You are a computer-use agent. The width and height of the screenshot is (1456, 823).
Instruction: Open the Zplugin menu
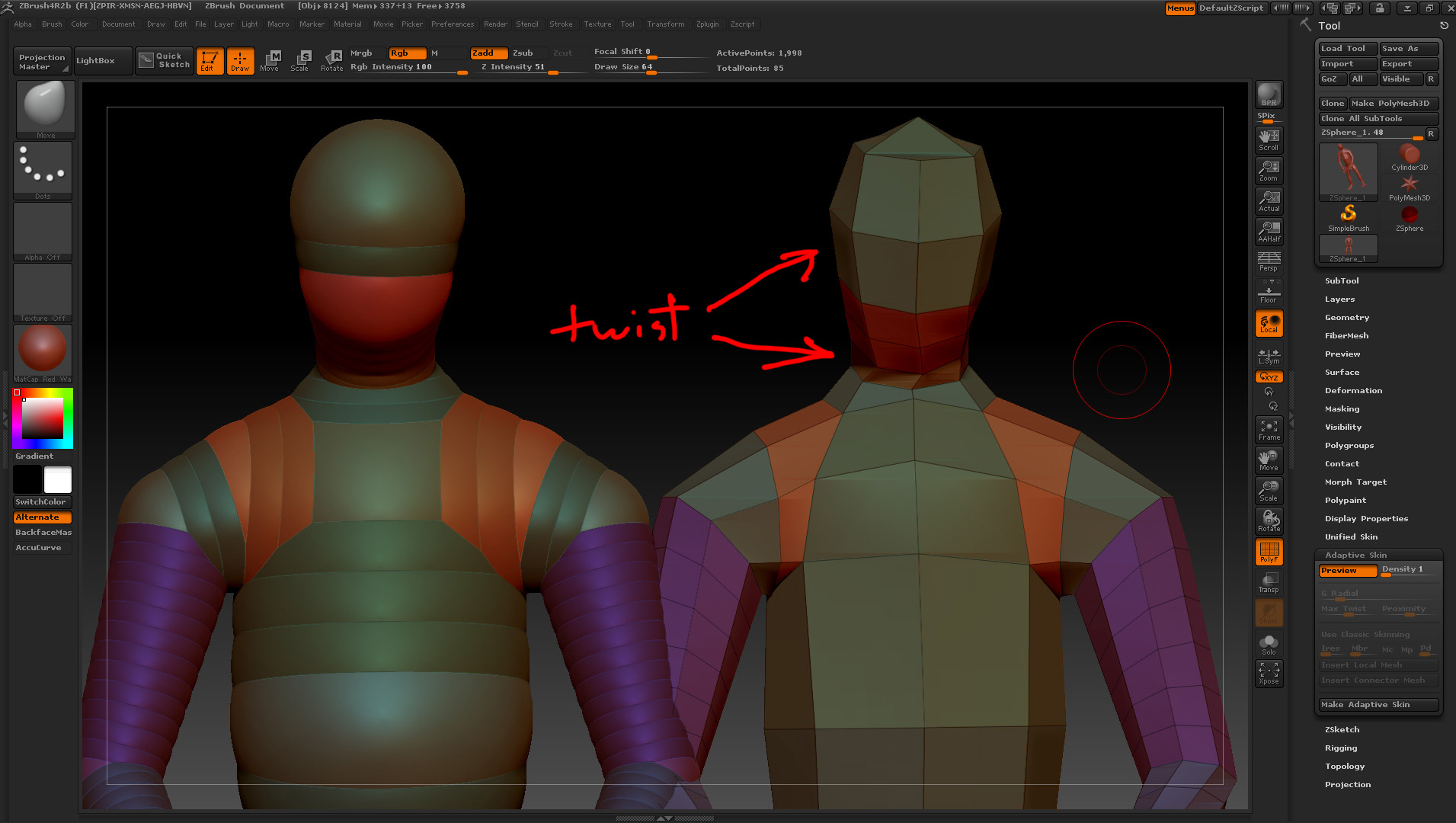click(x=707, y=24)
